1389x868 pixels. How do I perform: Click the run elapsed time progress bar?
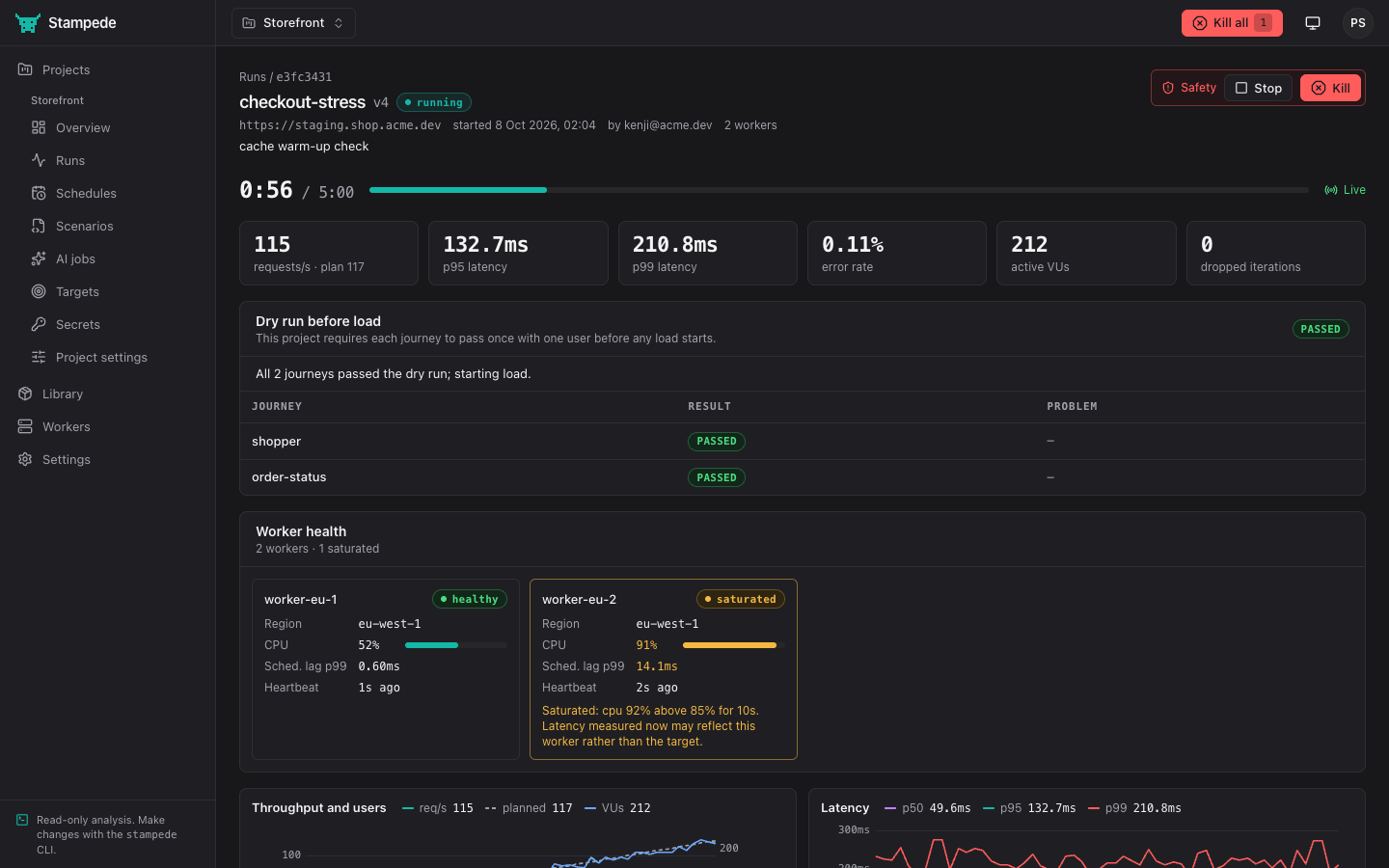pyautogui.click(x=839, y=190)
